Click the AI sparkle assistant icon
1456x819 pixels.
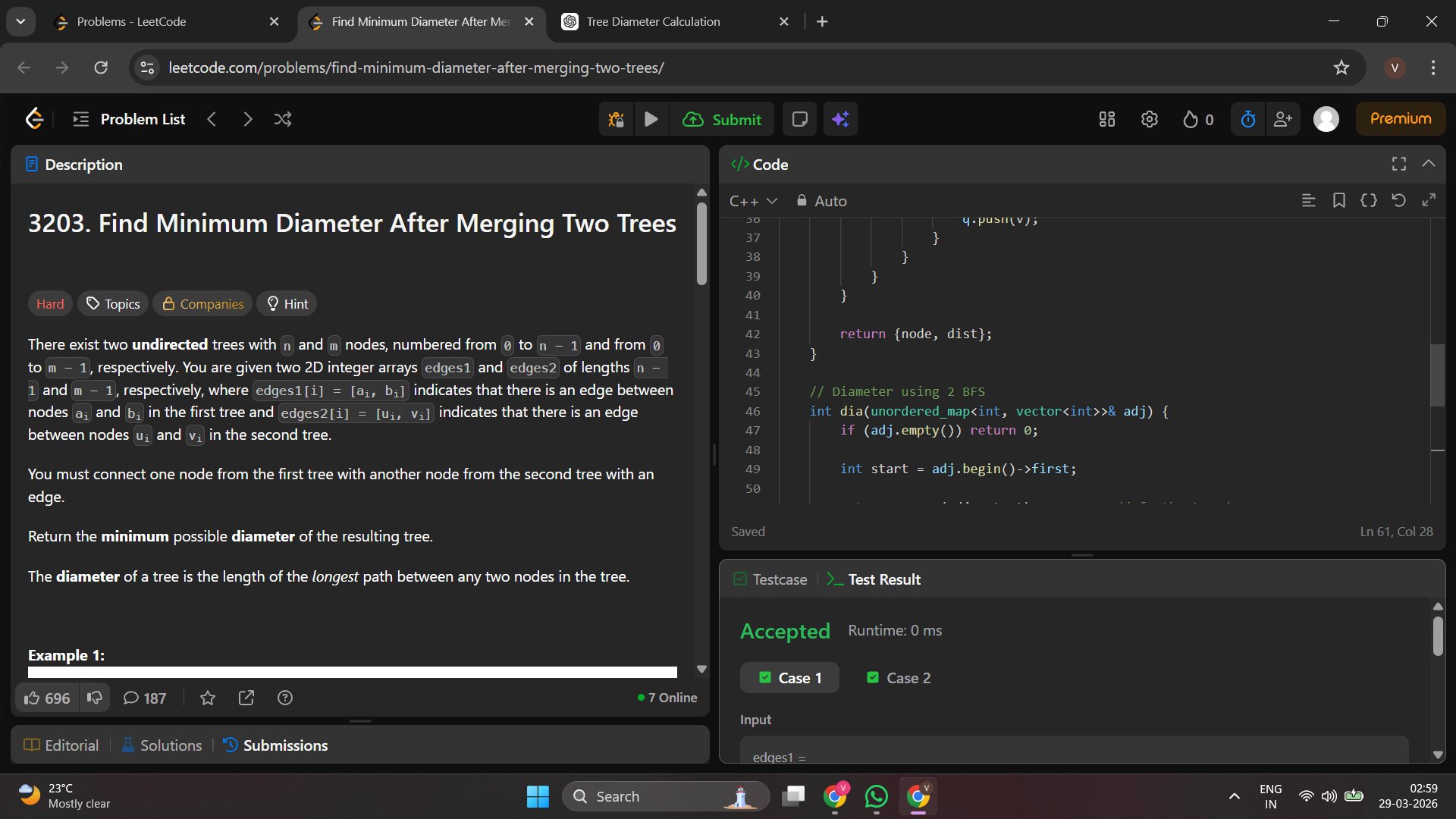840,119
